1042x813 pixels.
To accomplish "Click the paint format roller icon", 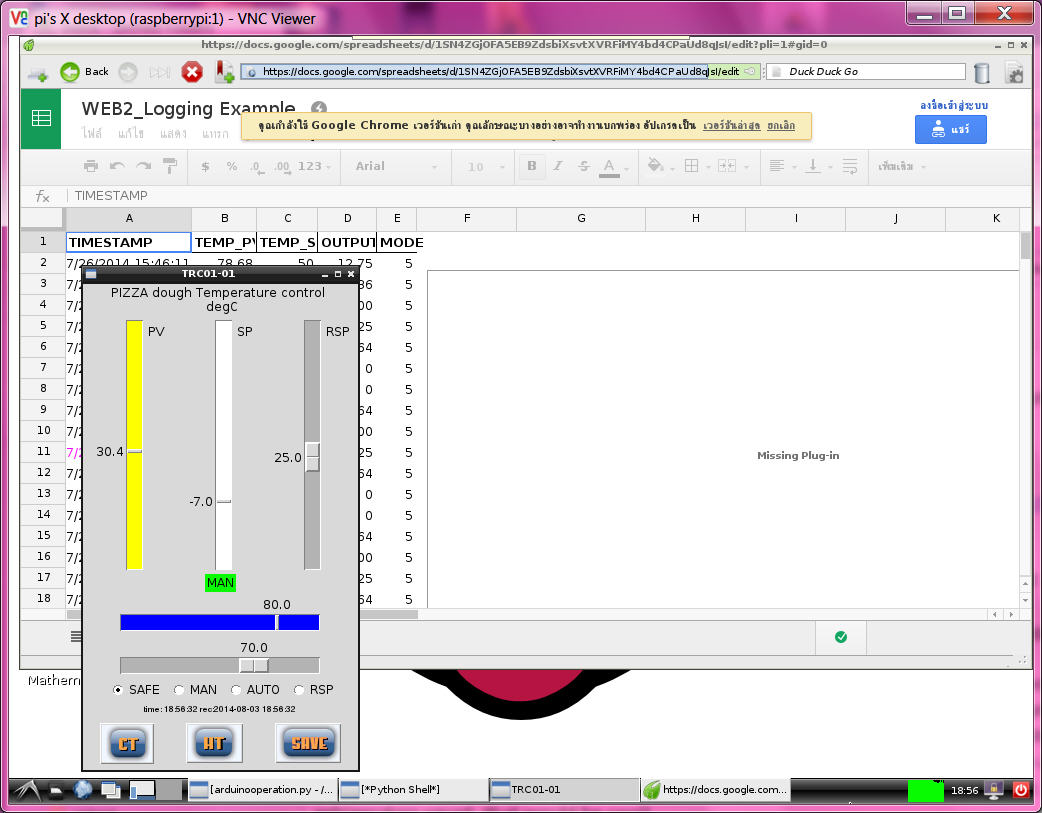I will pos(170,167).
